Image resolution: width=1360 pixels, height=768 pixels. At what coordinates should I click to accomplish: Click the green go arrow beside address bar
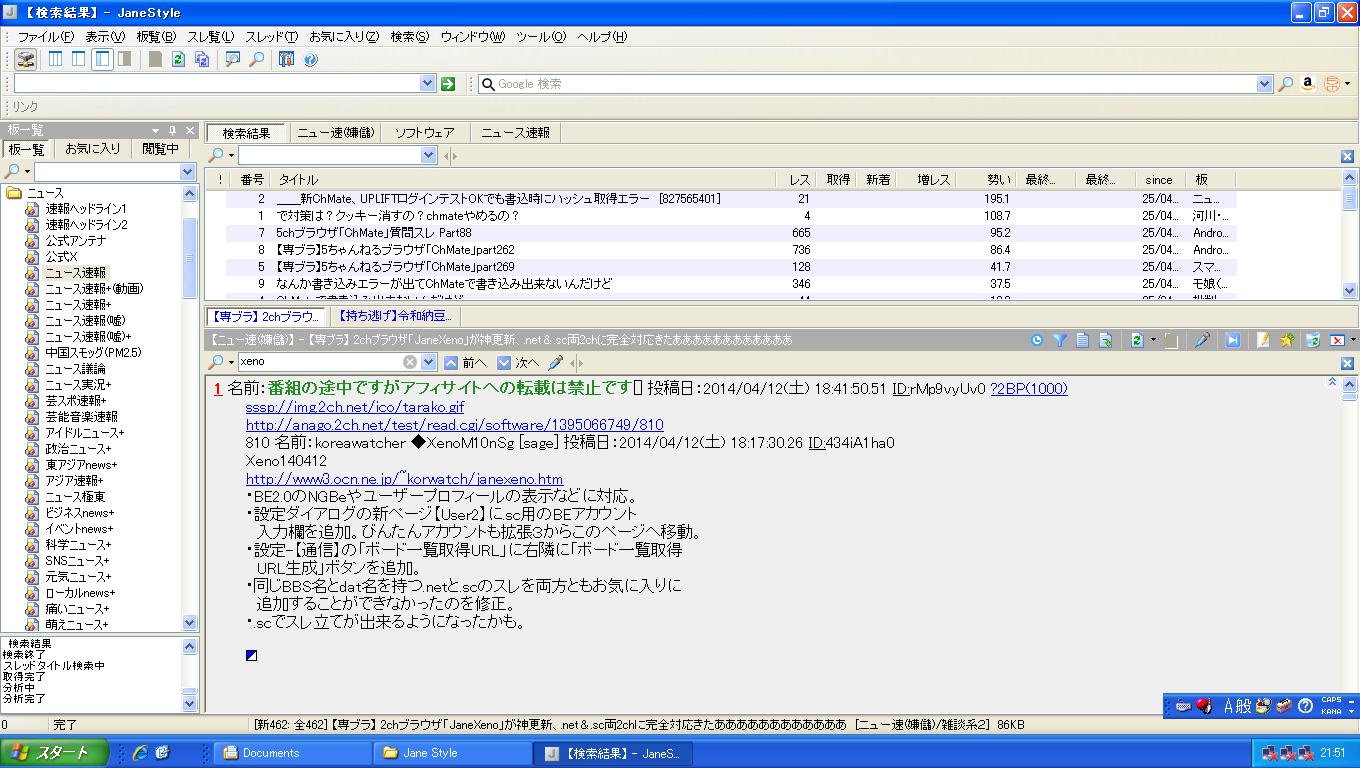point(448,85)
